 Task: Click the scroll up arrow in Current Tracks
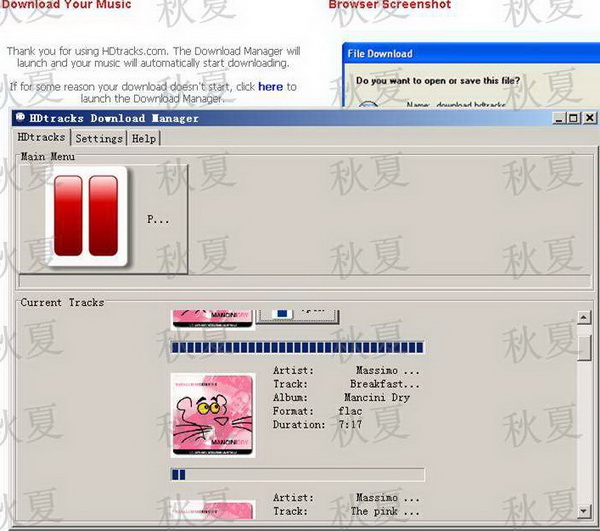[584, 318]
